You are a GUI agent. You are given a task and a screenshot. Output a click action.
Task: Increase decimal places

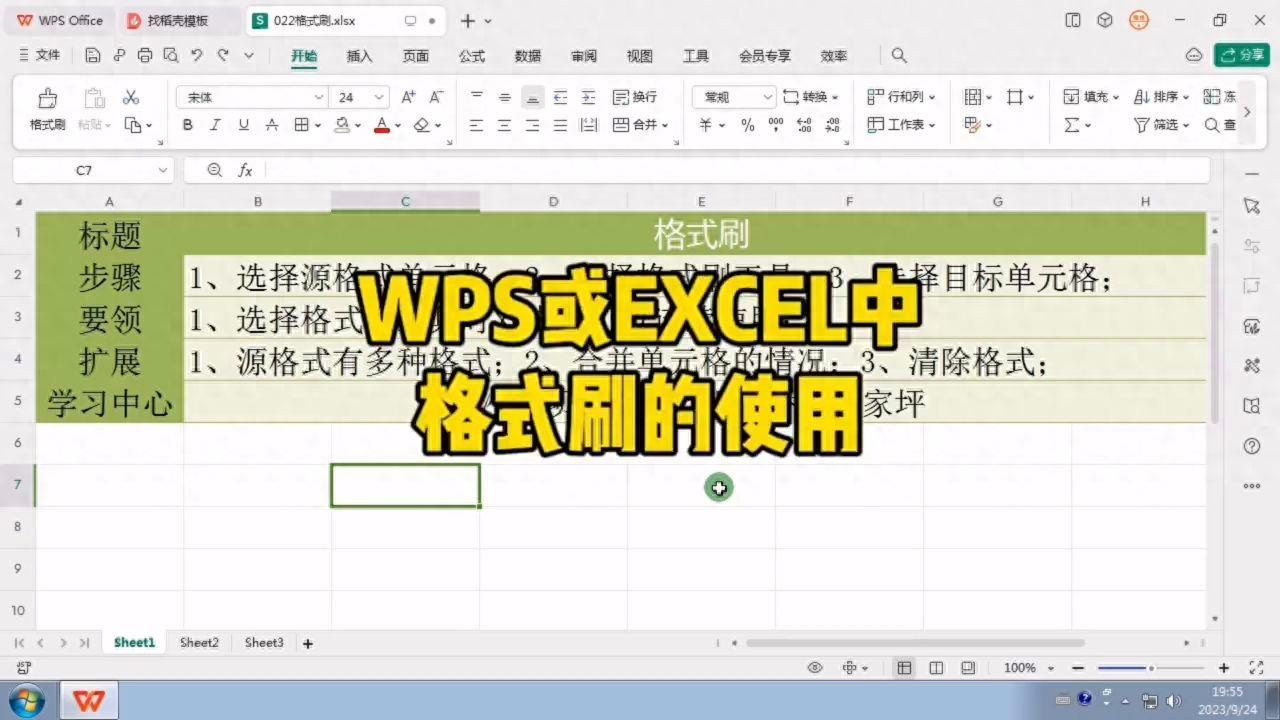click(804, 125)
